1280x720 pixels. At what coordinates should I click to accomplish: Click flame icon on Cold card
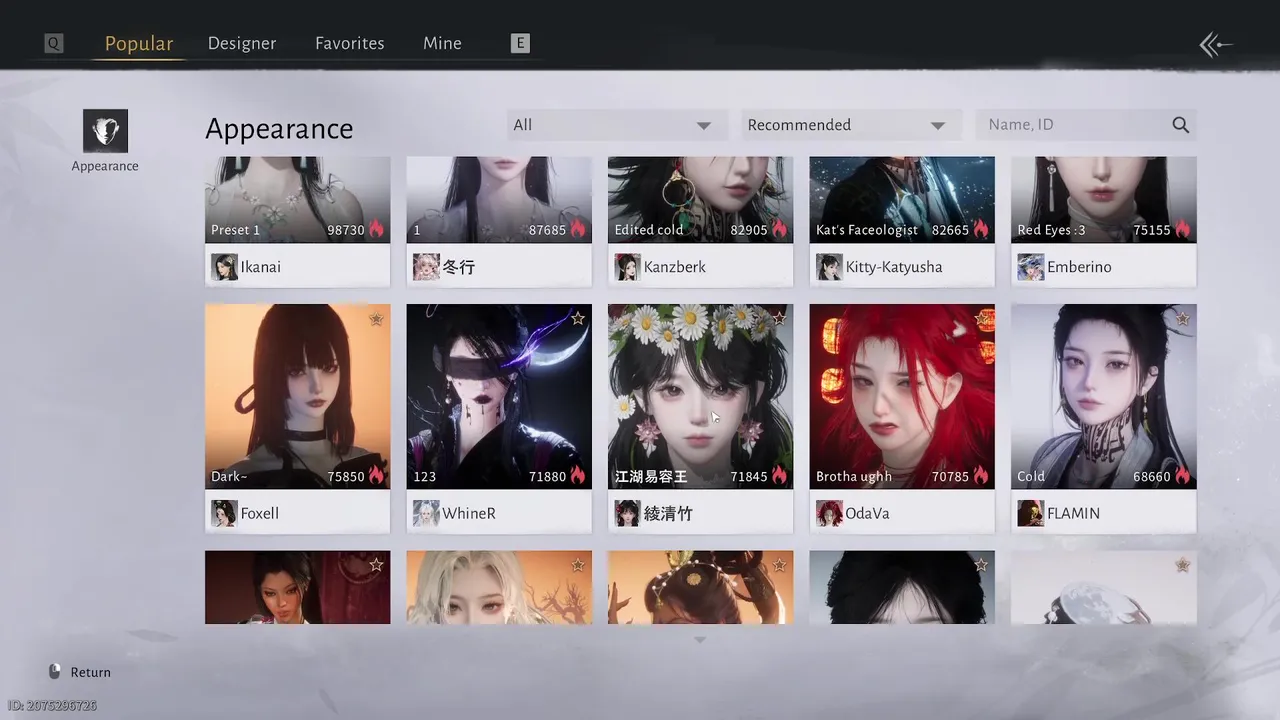pyautogui.click(x=1183, y=476)
